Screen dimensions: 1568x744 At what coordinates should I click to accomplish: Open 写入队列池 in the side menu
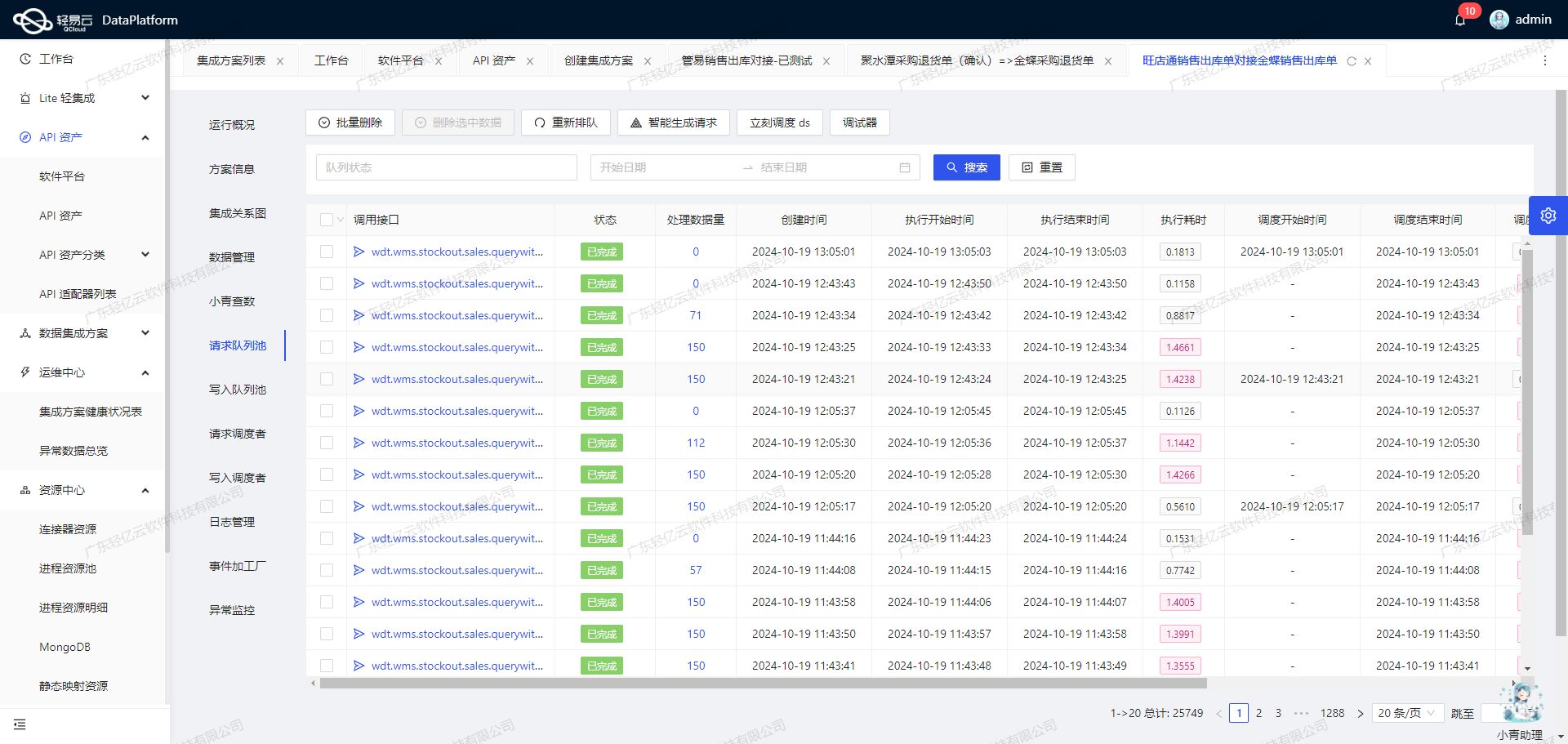click(x=237, y=390)
